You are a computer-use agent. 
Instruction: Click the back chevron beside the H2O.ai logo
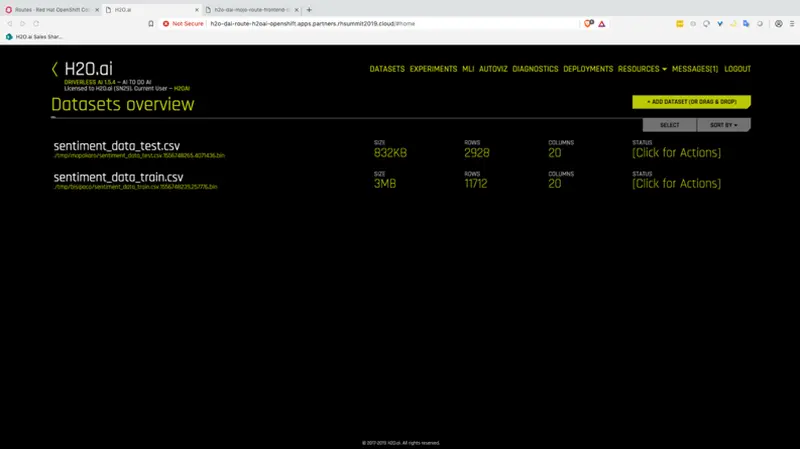pos(55,69)
